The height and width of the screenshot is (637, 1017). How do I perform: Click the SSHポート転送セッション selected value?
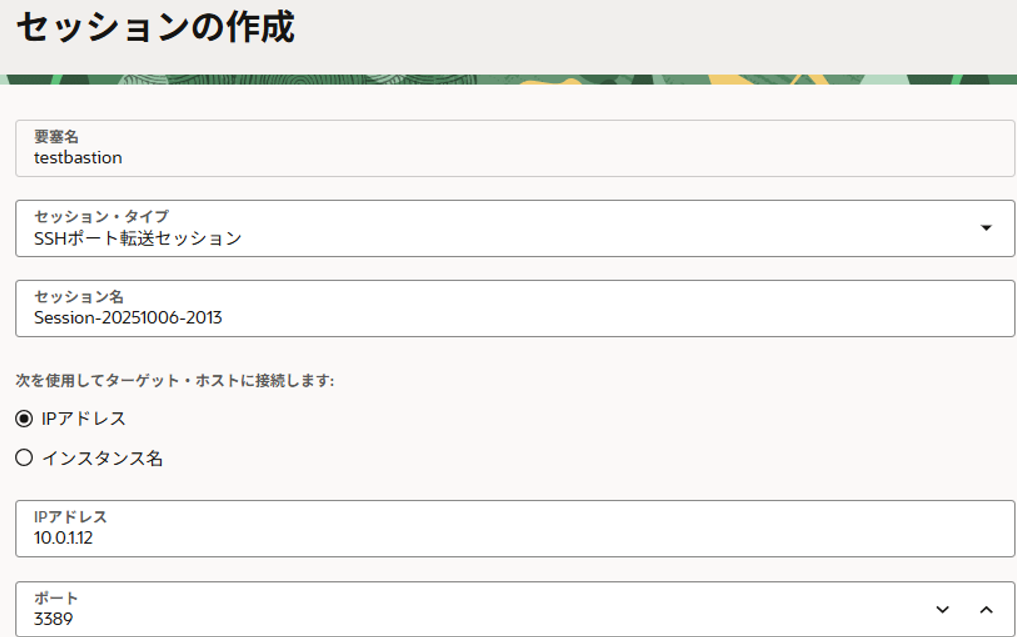(x=138, y=238)
